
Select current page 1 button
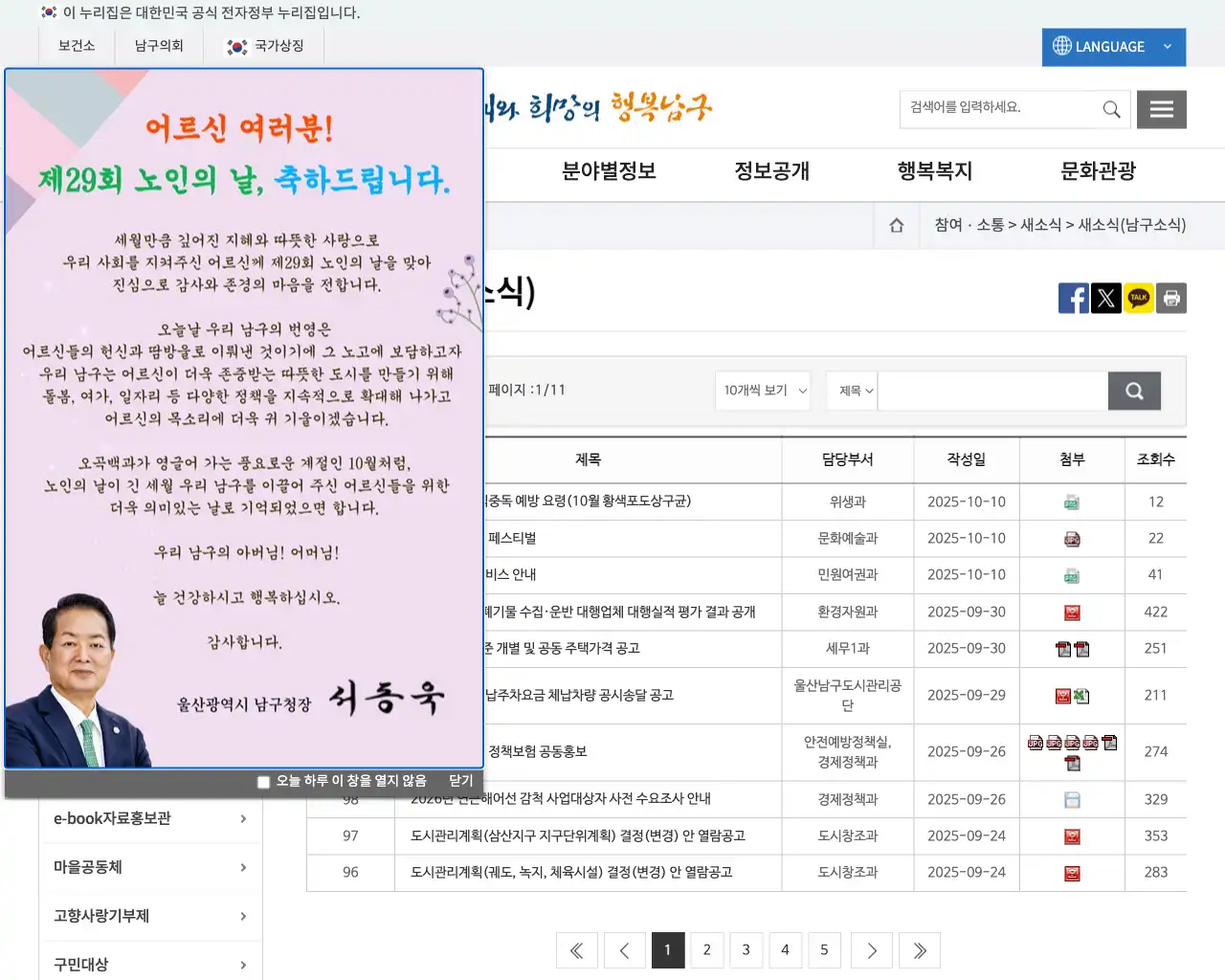click(x=667, y=950)
